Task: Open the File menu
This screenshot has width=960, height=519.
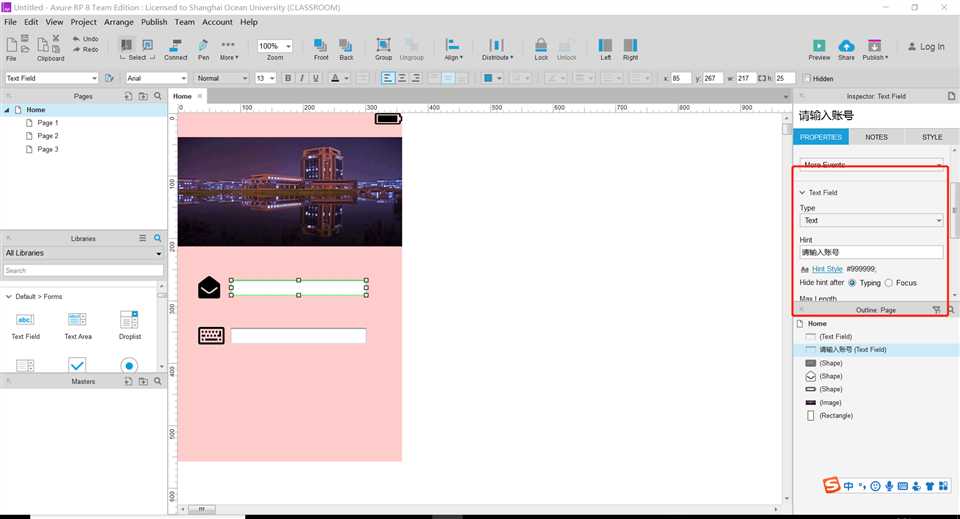Action: click(x=10, y=22)
